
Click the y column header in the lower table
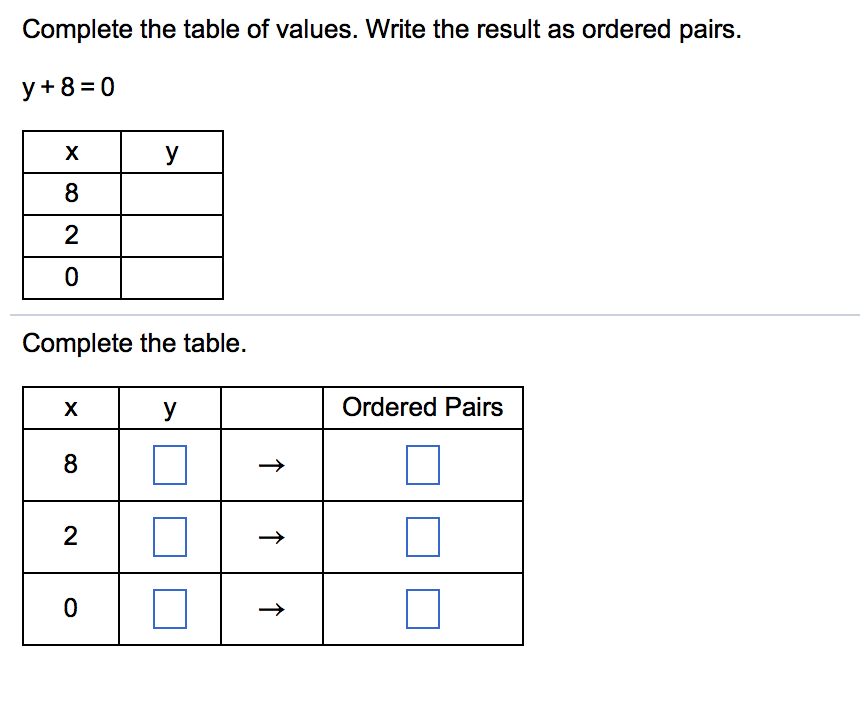click(170, 407)
